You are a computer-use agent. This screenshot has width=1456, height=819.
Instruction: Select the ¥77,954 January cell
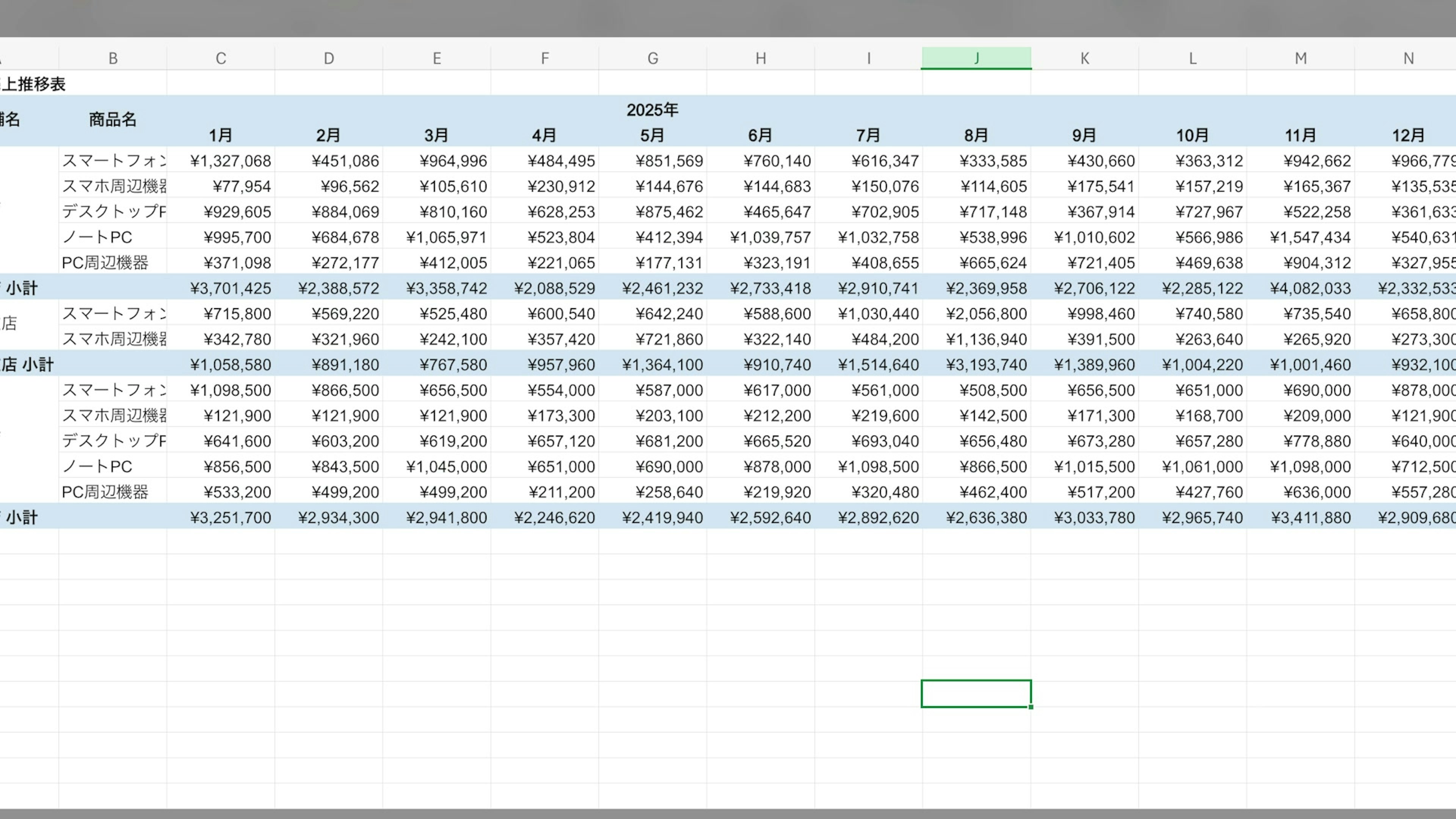pyautogui.click(x=242, y=187)
